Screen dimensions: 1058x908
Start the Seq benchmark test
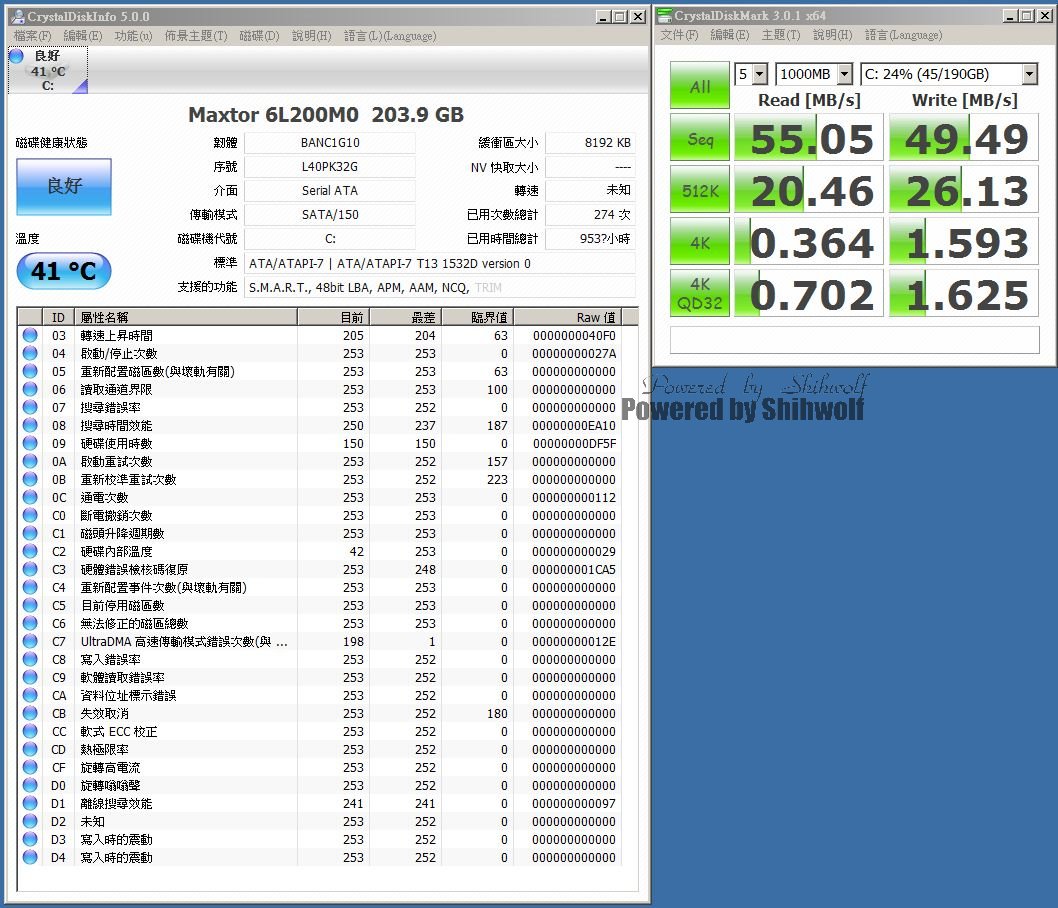[x=700, y=138]
